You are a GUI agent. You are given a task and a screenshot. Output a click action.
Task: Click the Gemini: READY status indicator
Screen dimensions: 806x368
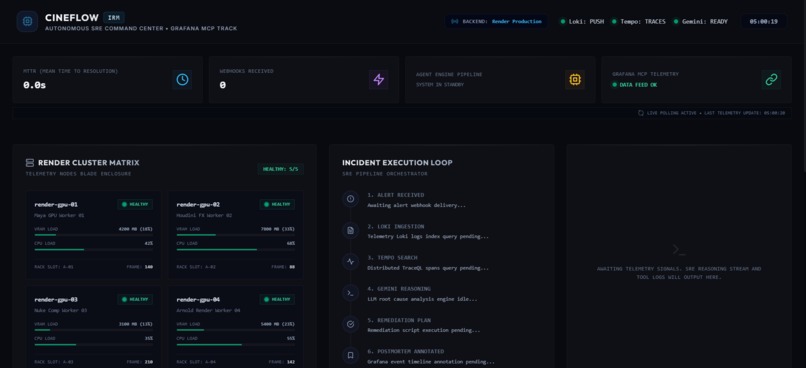pos(701,22)
